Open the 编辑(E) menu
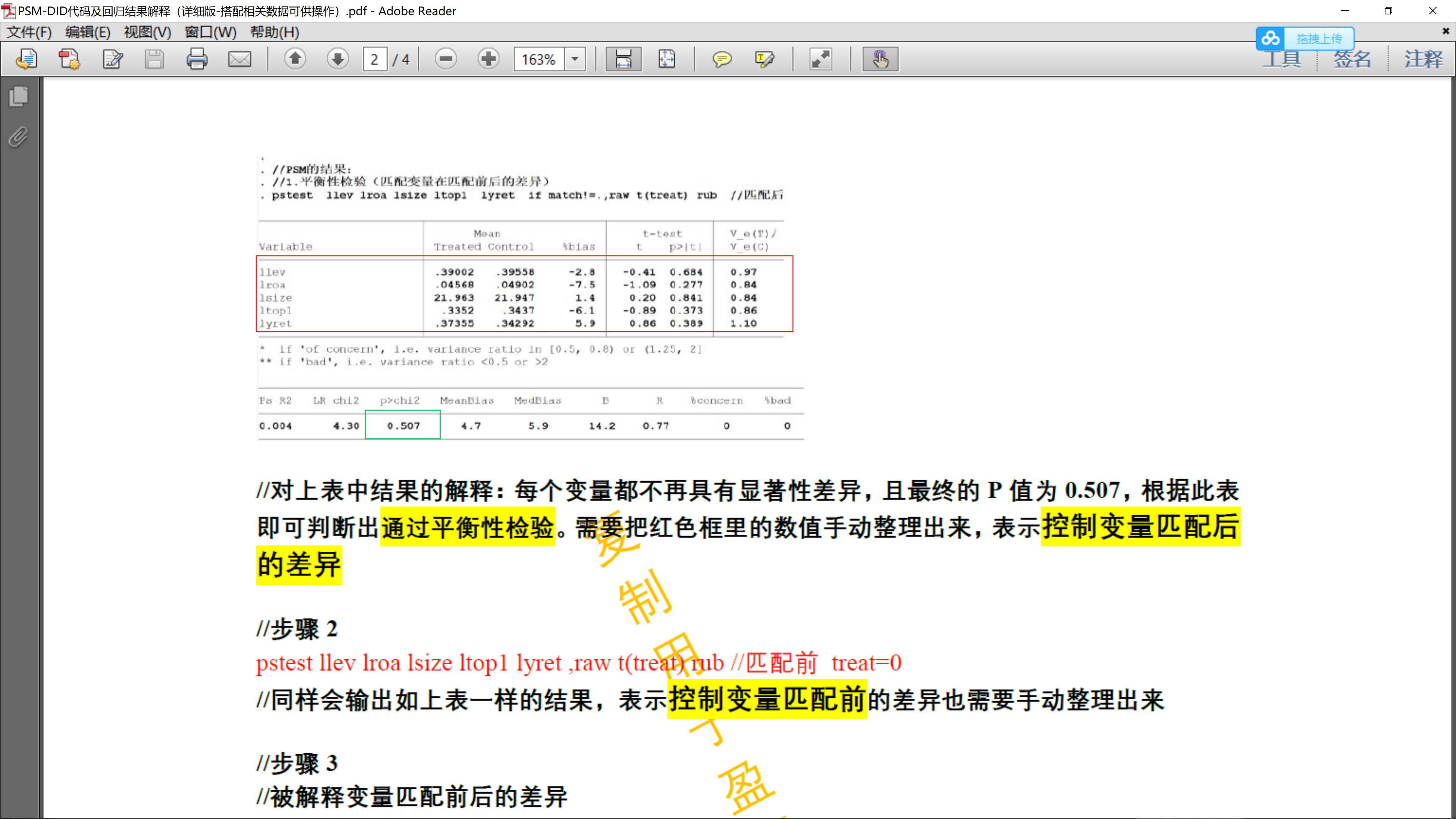This screenshot has width=1456, height=819. tap(88, 32)
